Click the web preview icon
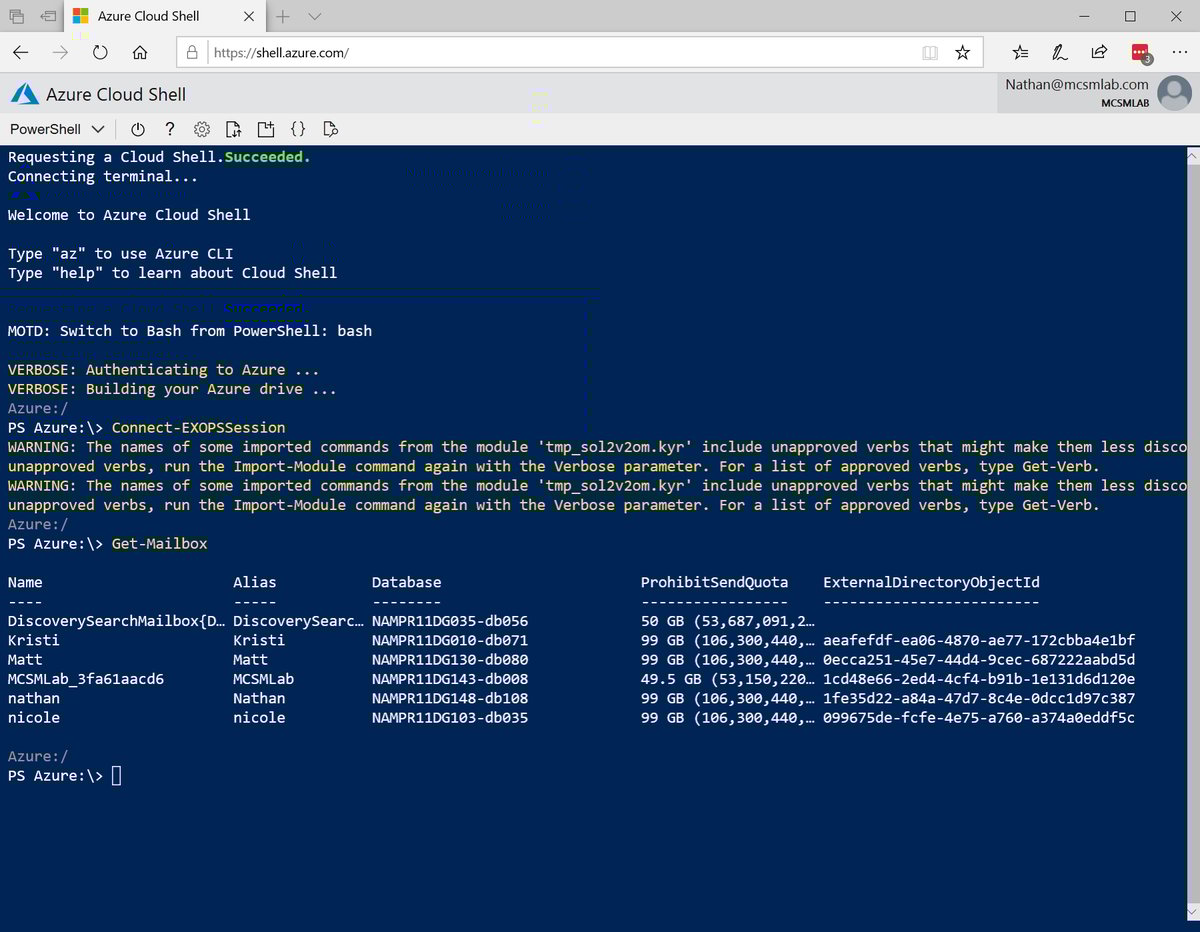The height and width of the screenshot is (932, 1200). [x=331, y=129]
